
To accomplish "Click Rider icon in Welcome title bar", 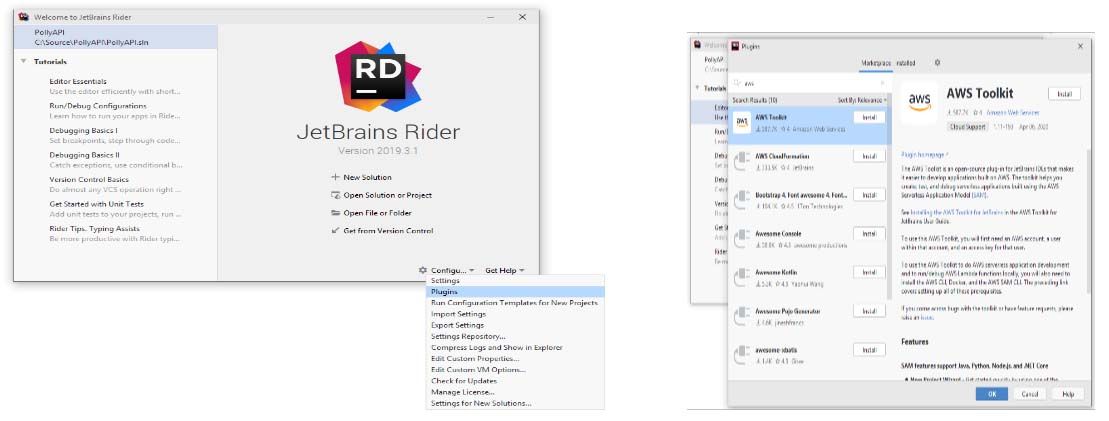I will click(23, 17).
